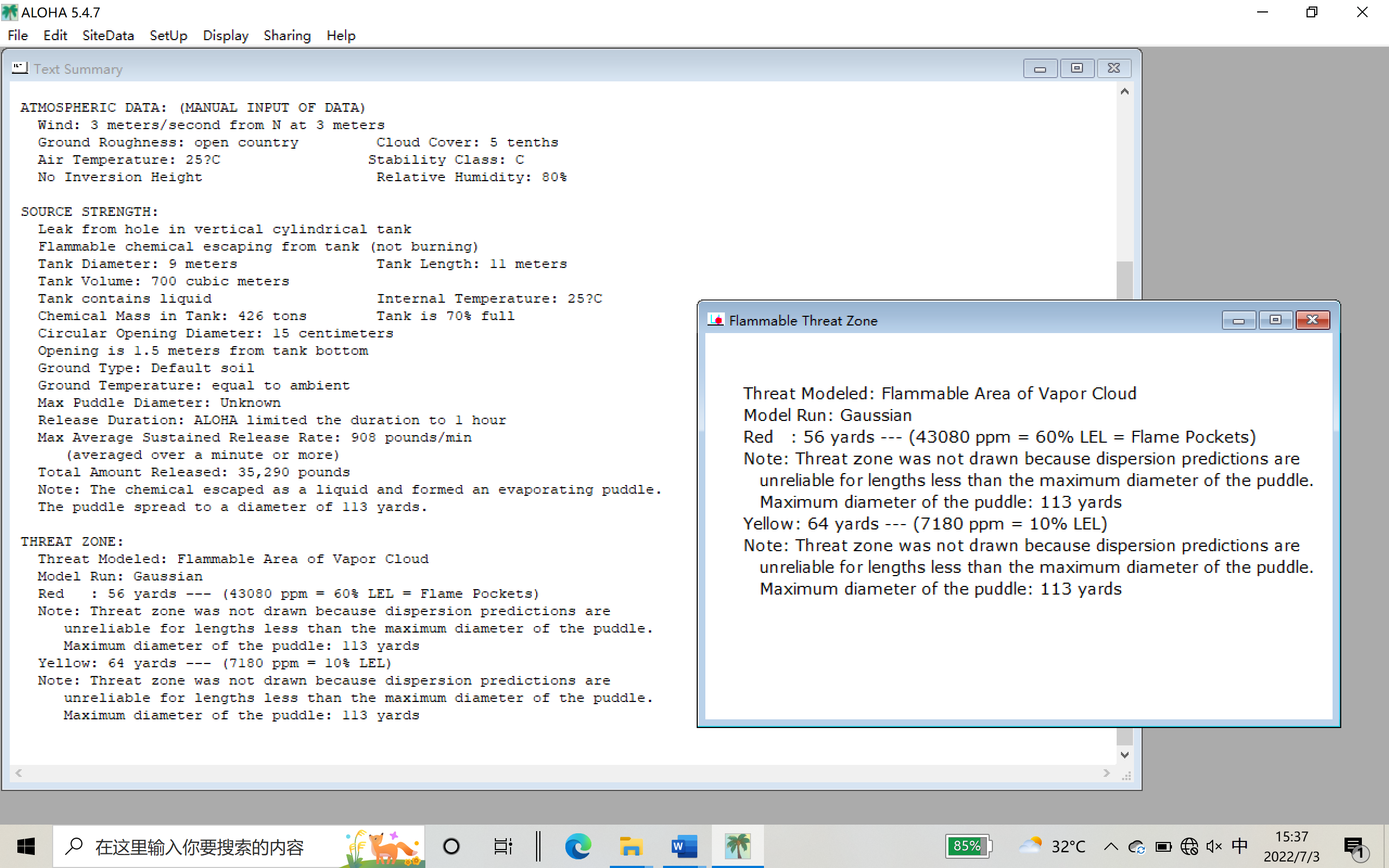Open File Explorer from the taskbar
Screen dimensions: 1389x868
pos(630,846)
